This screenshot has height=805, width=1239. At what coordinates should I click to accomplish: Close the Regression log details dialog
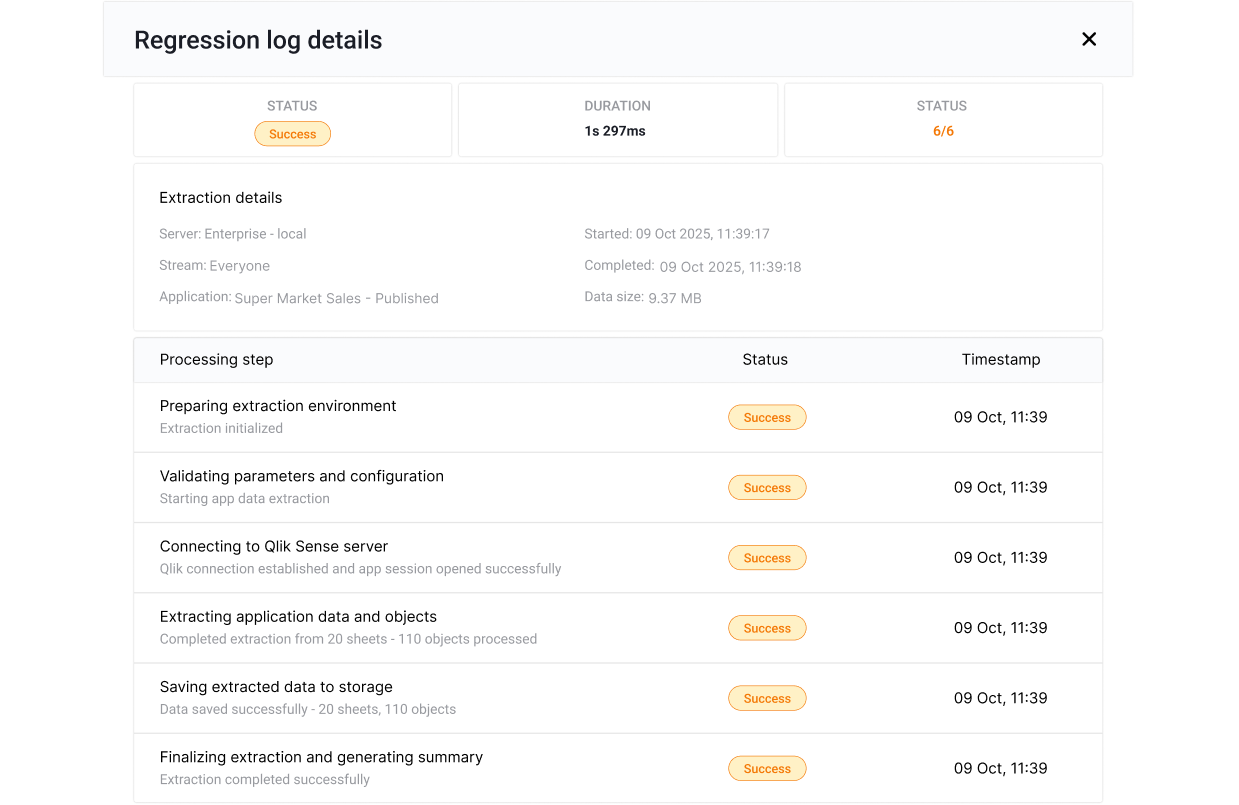pyautogui.click(x=1089, y=39)
